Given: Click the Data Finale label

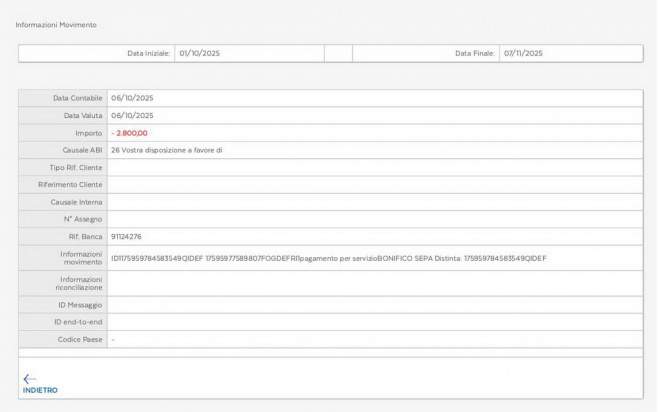Looking at the screenshot, I should click(475, 53).
